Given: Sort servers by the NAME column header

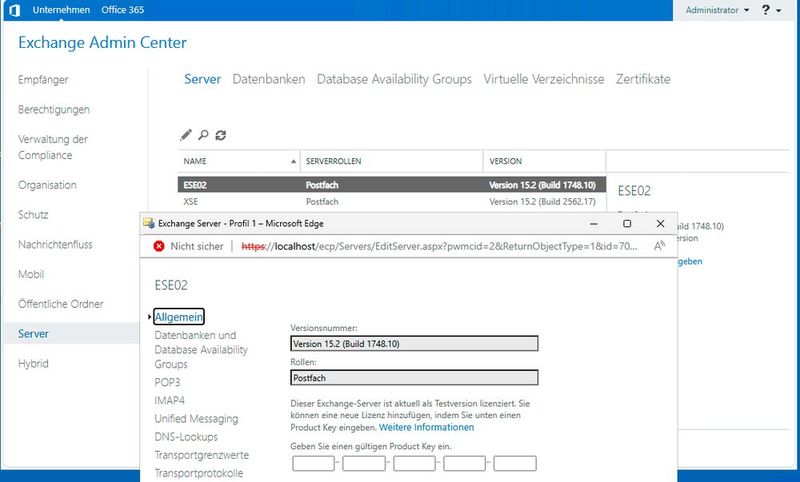Looking at the screenshot, I should [x=239, y=161].
